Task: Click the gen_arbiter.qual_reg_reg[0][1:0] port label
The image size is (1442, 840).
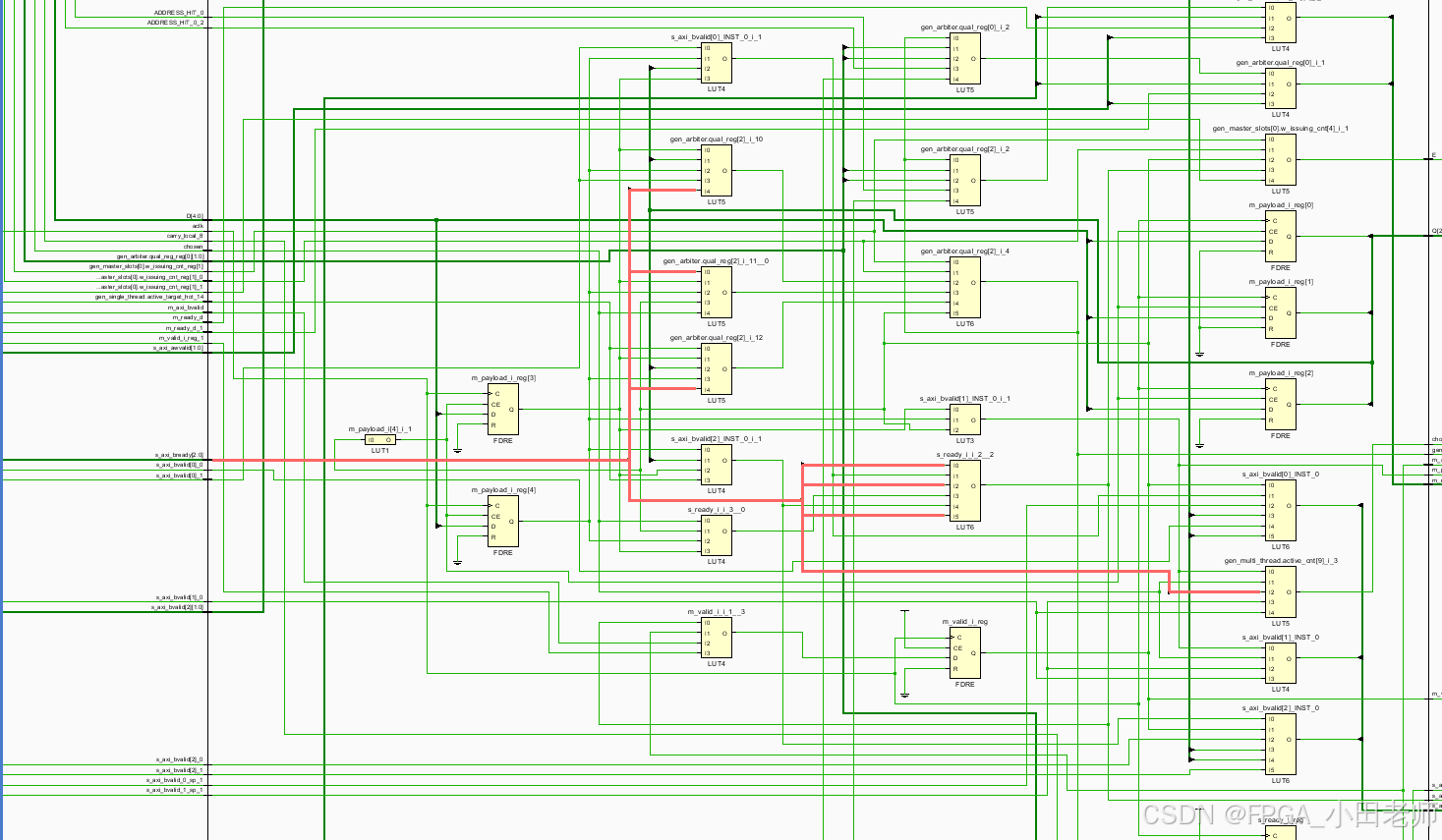Action: (160, 256)
